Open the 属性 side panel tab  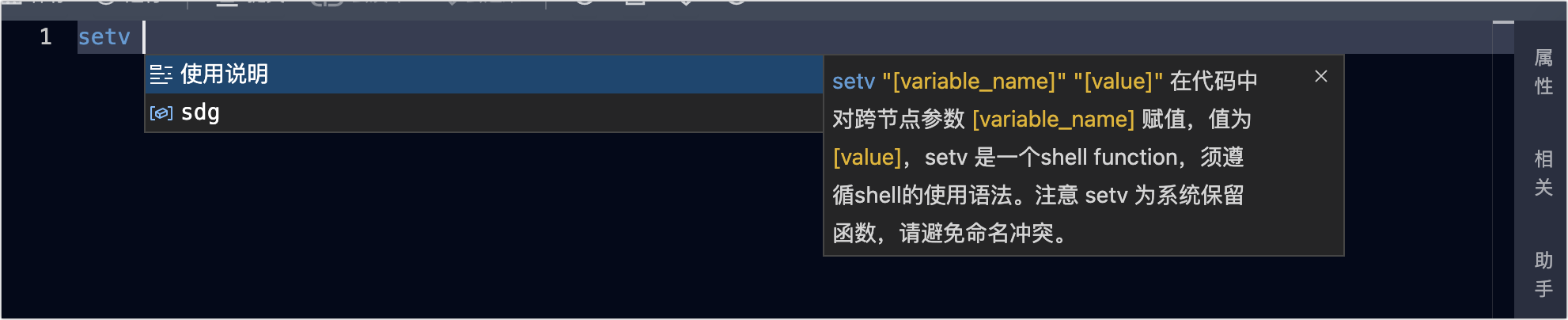click(x=1543, y=71)
